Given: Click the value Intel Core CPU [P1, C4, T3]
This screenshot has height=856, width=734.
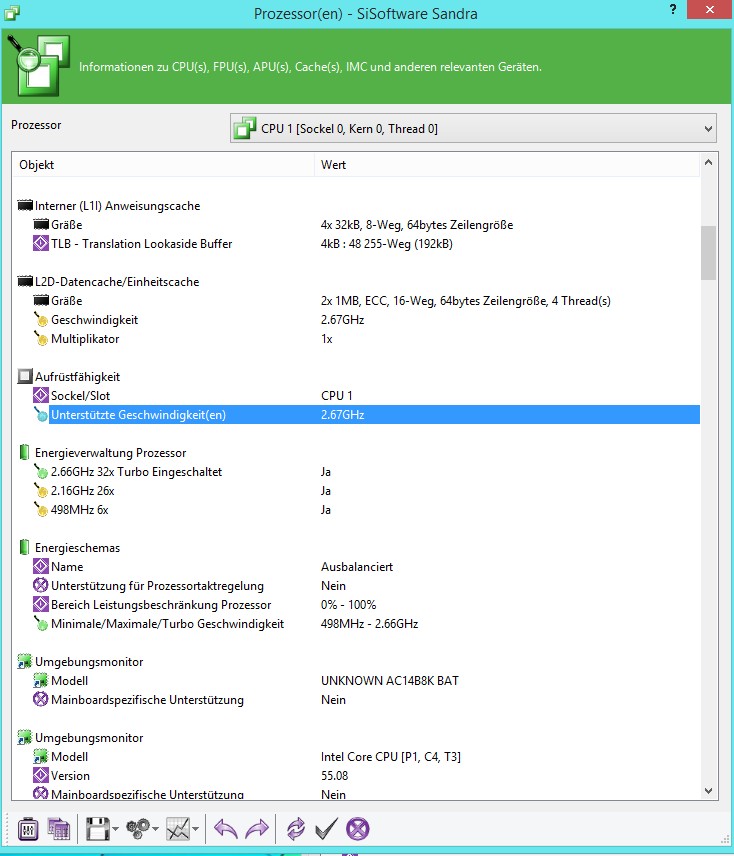Looking at the screenshot, I should (x=391, y=757).
